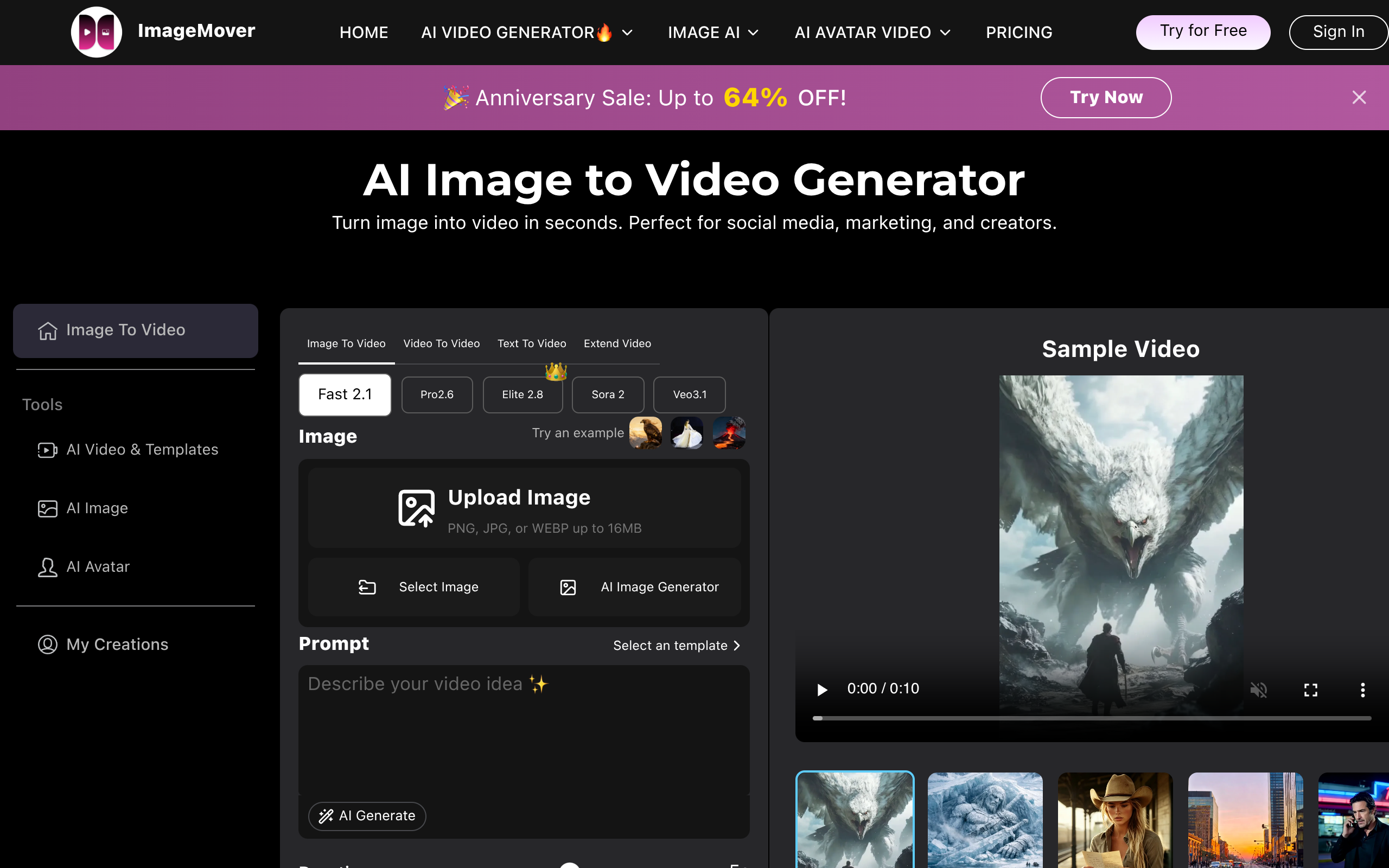The width and height of the screenshot is (1389, 868).
Task: Close the Anniversary Sale banner
Action: click(x=1359, y=98)
